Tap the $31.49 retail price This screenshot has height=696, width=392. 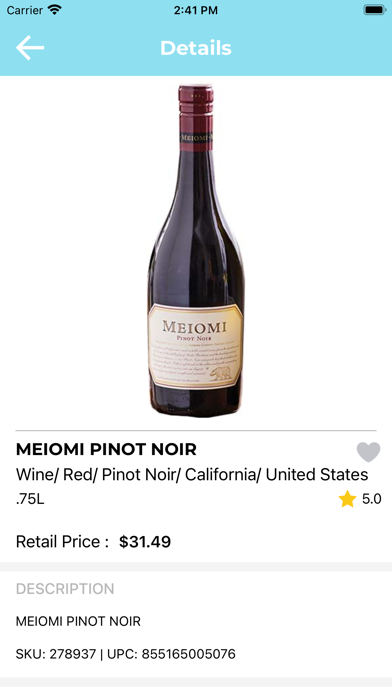145,542
